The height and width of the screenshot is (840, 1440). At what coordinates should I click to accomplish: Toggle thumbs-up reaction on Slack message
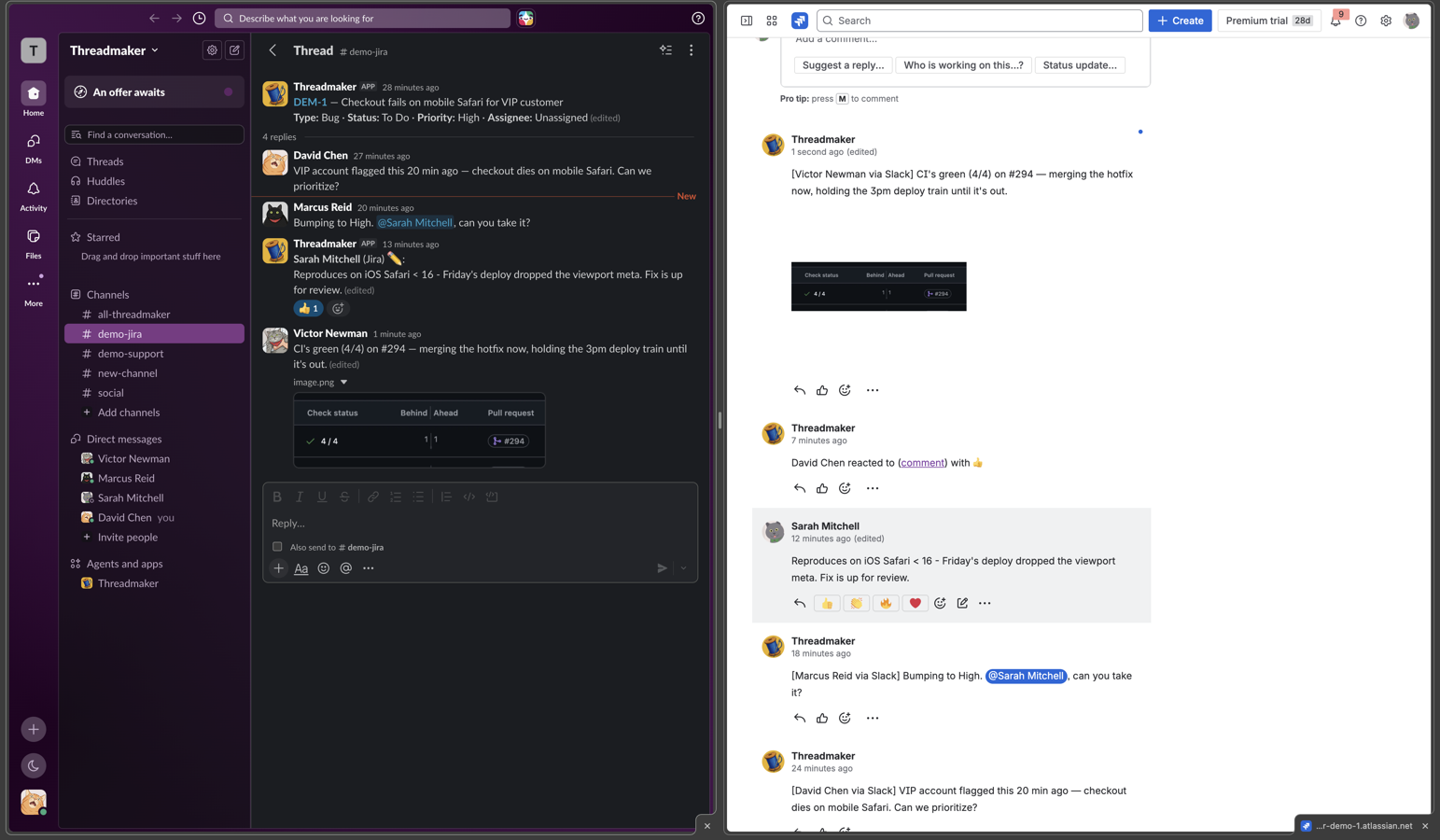click(x=308, y=308)
